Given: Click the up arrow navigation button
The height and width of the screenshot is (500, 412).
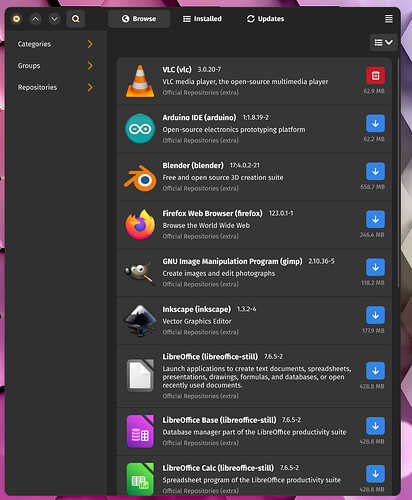Looking at the screenshot, I should (x=35, y=19).
